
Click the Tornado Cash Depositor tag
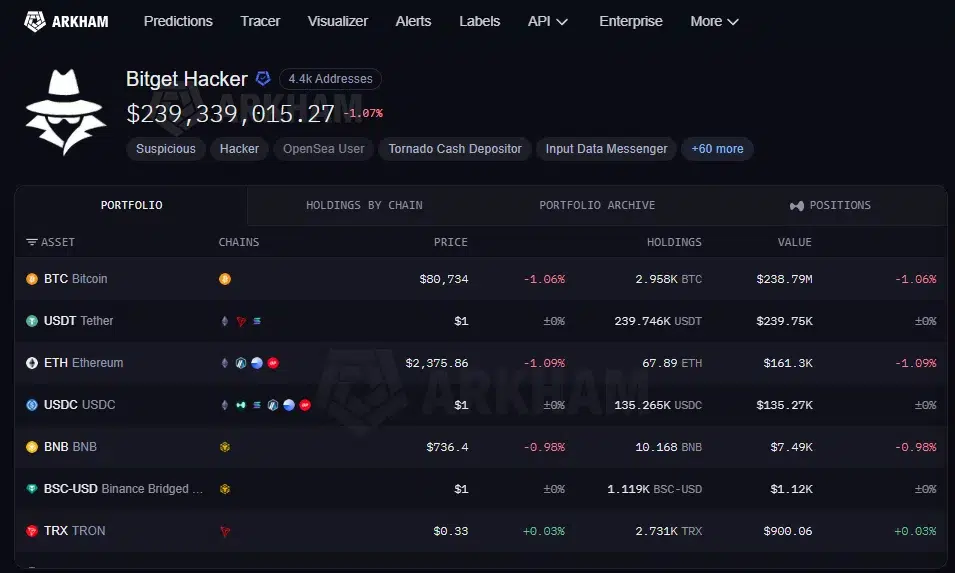coord(455,149)
